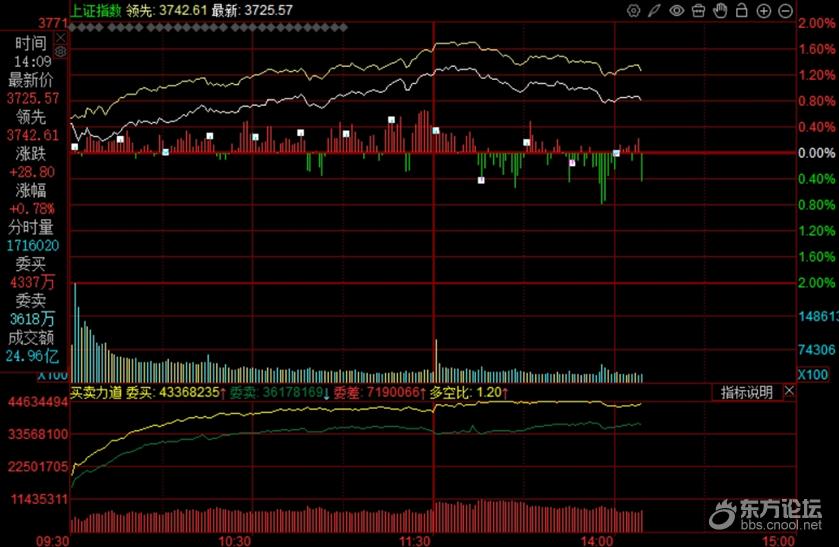Click the 0.00% baseline axis label
The height and width of the screenshot is (547, 839).
(x=817, y=153)
